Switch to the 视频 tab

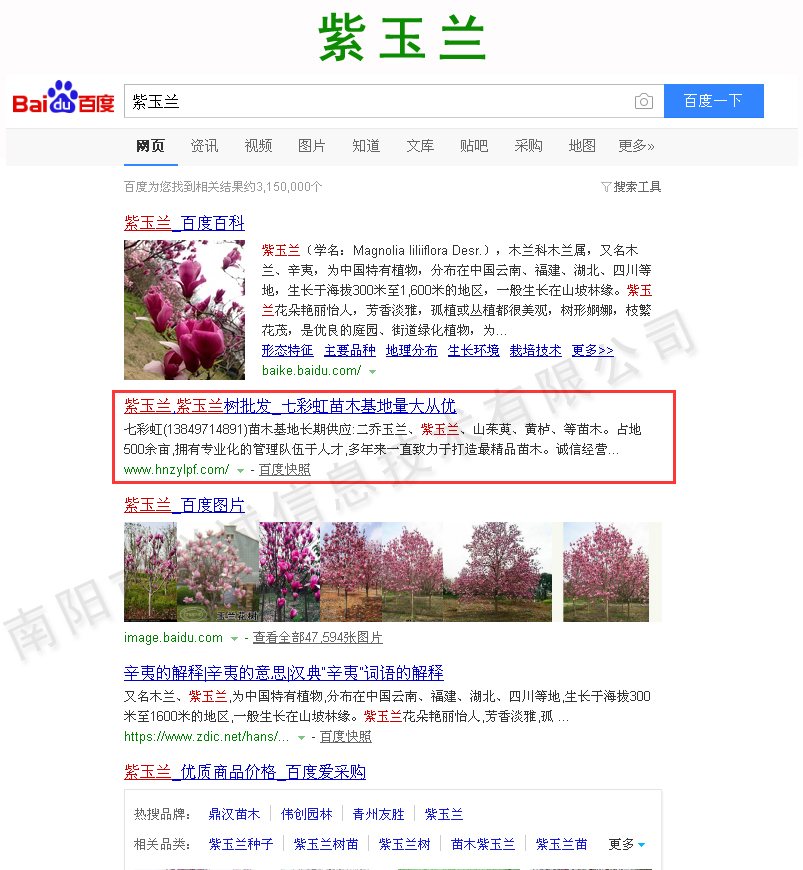[258, 146]
